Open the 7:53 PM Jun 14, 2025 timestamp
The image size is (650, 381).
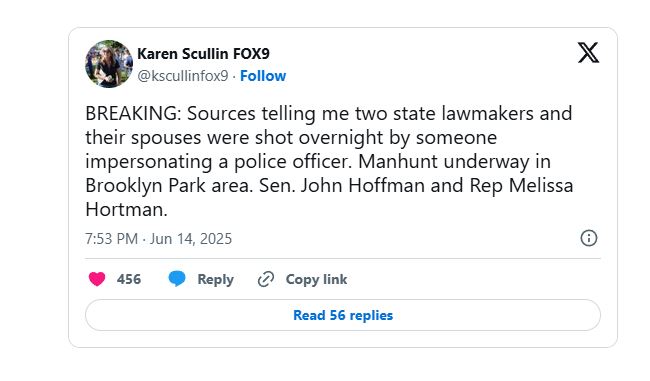(x=158, y=239)
